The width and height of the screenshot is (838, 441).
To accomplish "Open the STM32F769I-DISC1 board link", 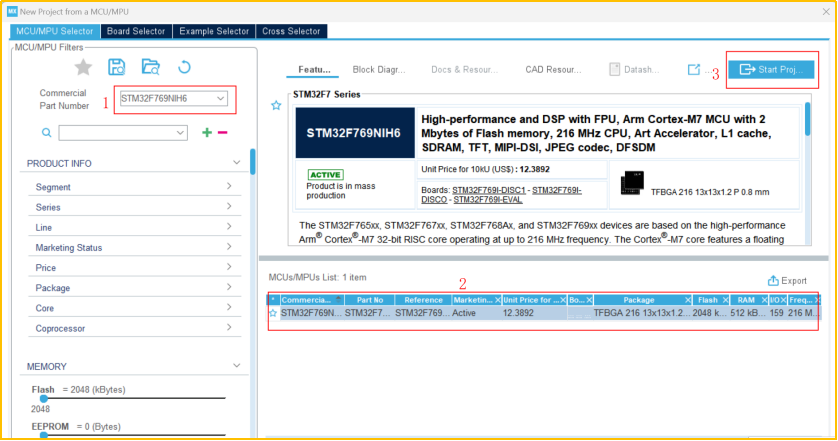I will 489,189.
